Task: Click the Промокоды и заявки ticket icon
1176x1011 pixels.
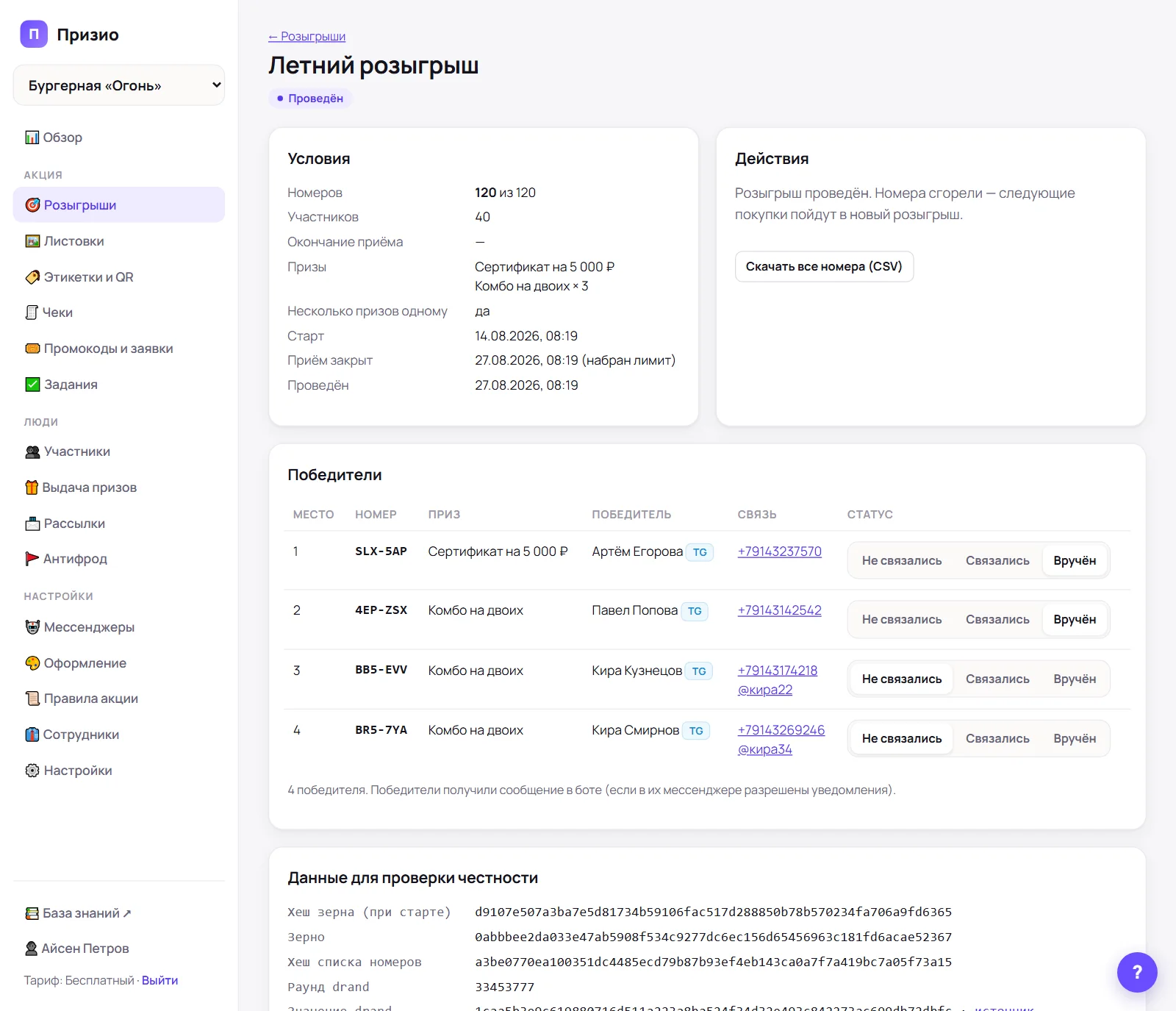Action: click(x=32, y=349)
